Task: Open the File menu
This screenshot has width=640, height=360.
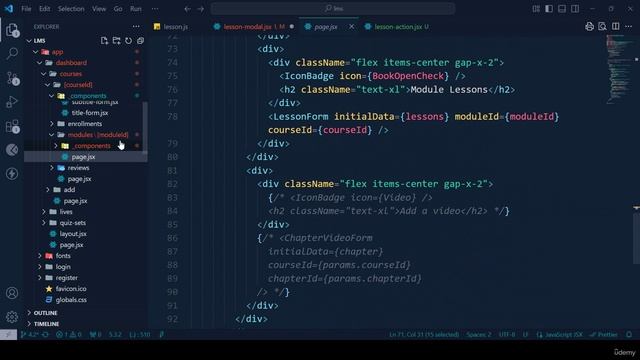Action: point(26,9)
